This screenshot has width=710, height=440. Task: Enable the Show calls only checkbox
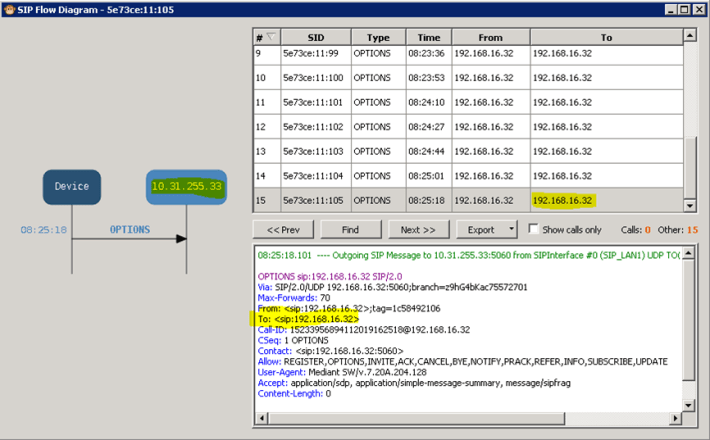534,229
